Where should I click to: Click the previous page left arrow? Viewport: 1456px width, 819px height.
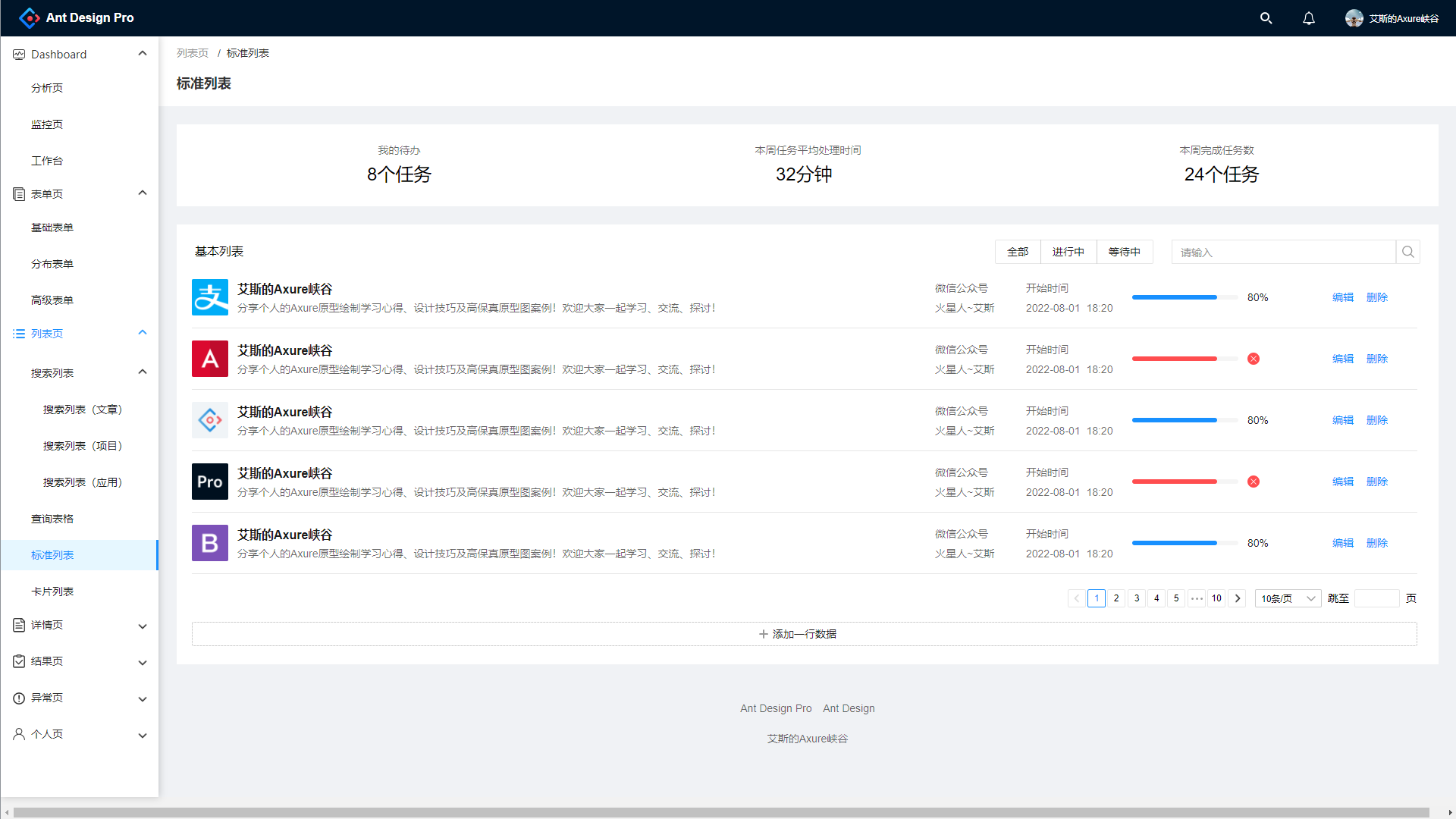pyautogui.click(x=1077, y=598)
